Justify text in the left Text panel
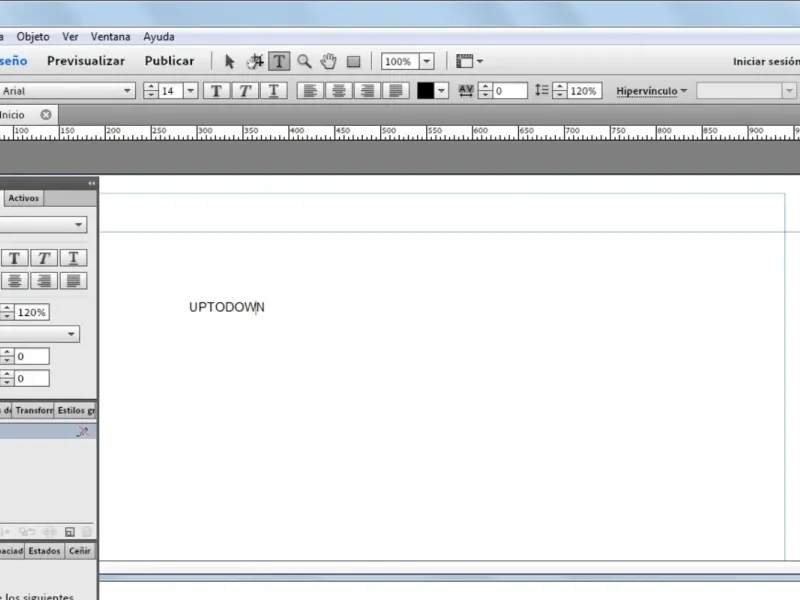 (x=73, y=281)
